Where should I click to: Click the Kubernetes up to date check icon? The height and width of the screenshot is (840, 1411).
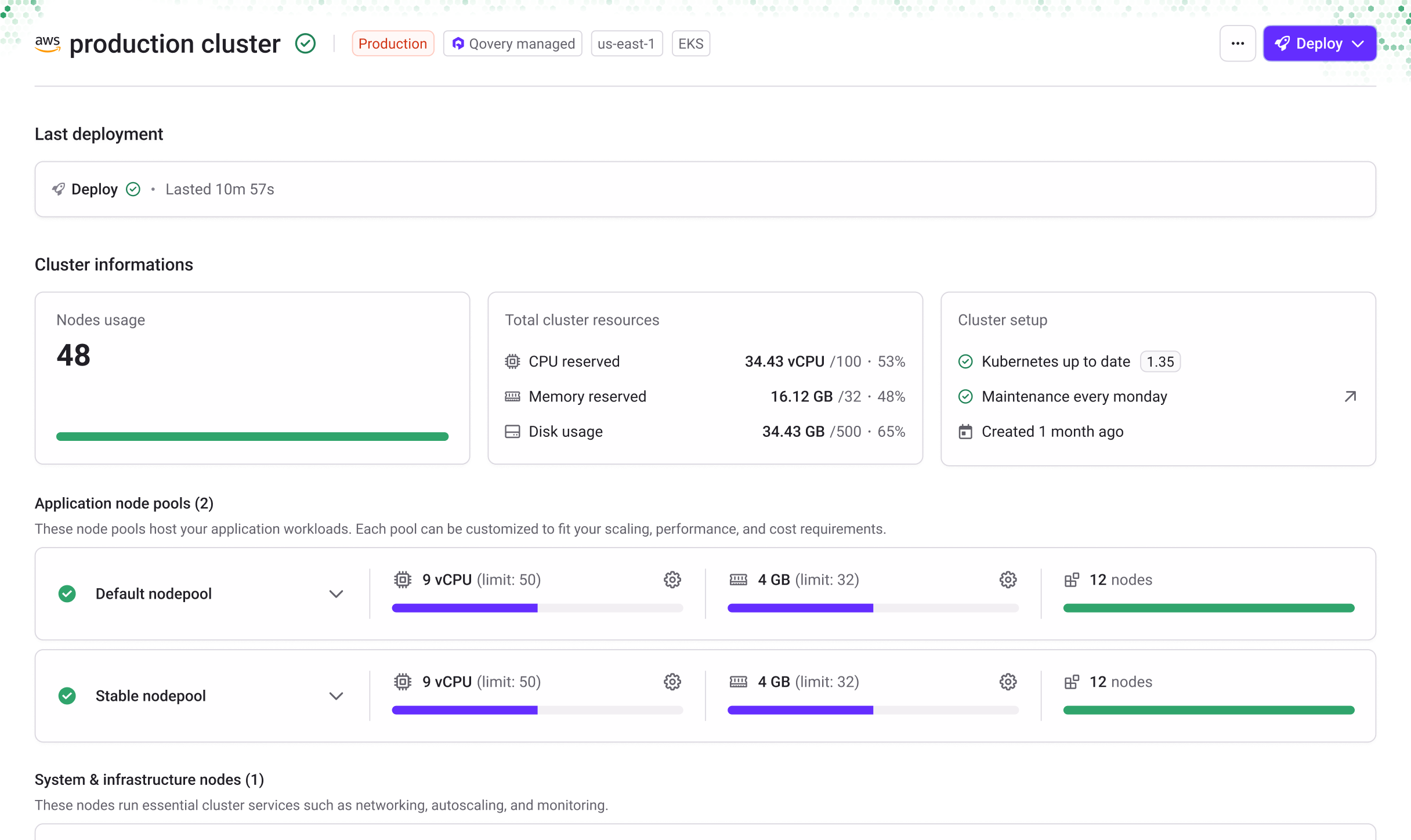click(965, 361)
